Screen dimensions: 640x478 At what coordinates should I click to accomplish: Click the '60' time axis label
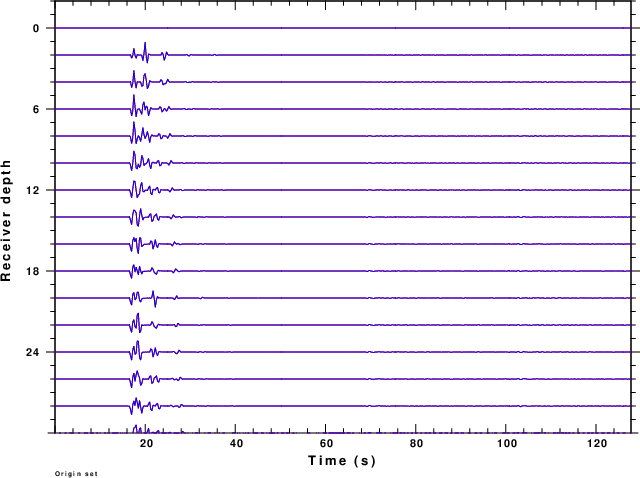326,444
